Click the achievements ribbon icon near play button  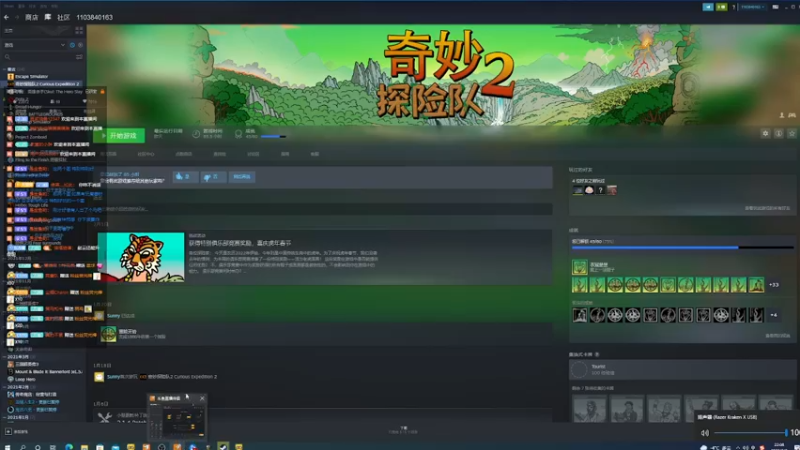(x=238, y=134)
